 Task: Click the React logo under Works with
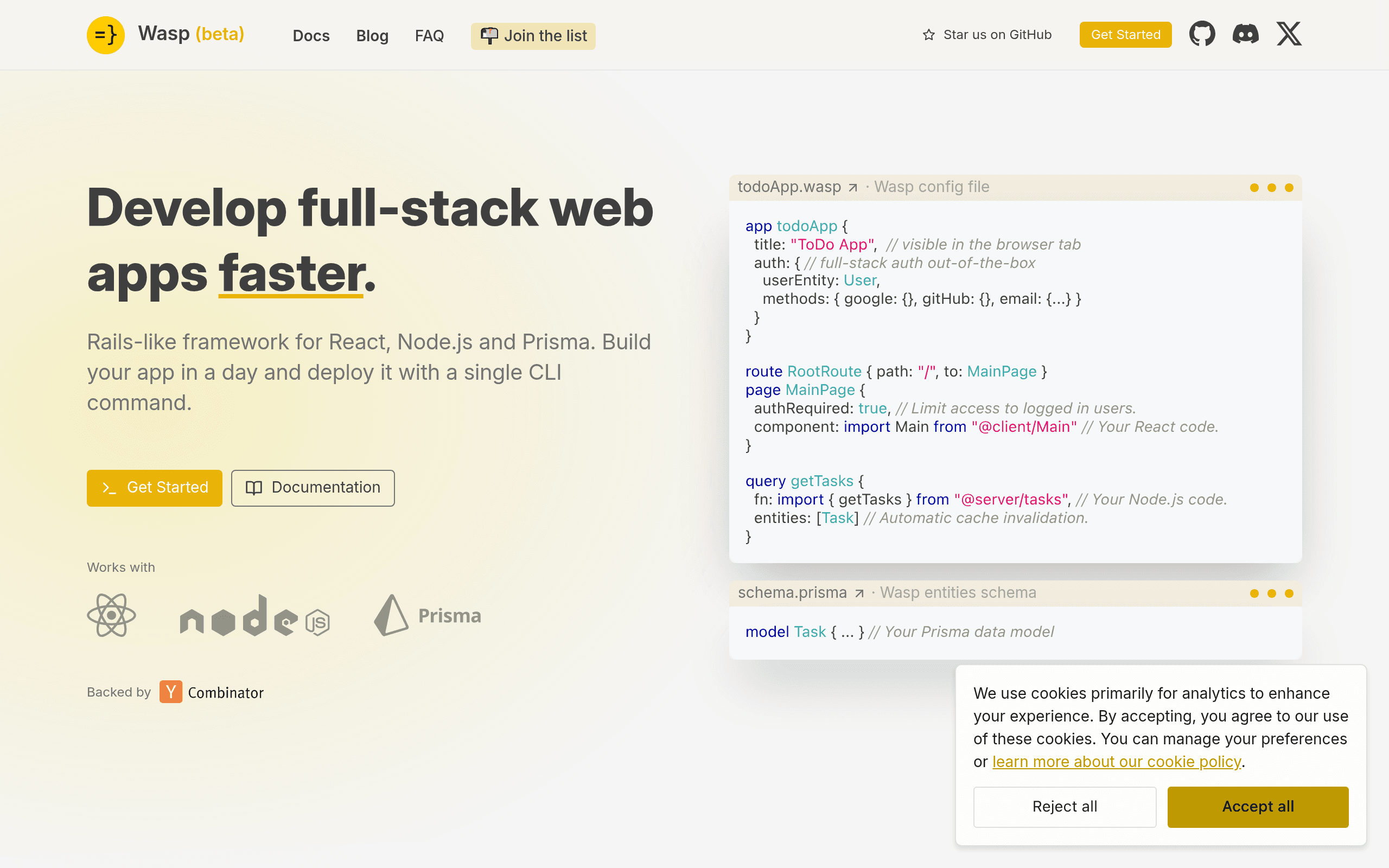pyautogui.click(x=111, y=615)
